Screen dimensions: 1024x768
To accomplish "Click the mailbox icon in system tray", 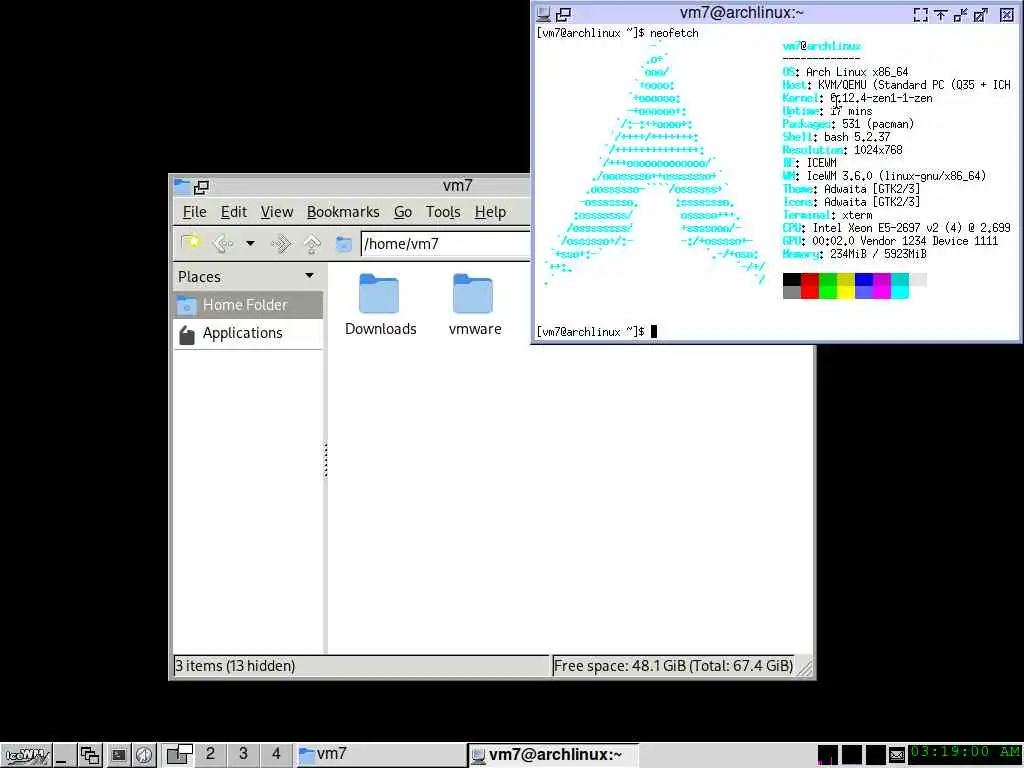I will [897, 756].
